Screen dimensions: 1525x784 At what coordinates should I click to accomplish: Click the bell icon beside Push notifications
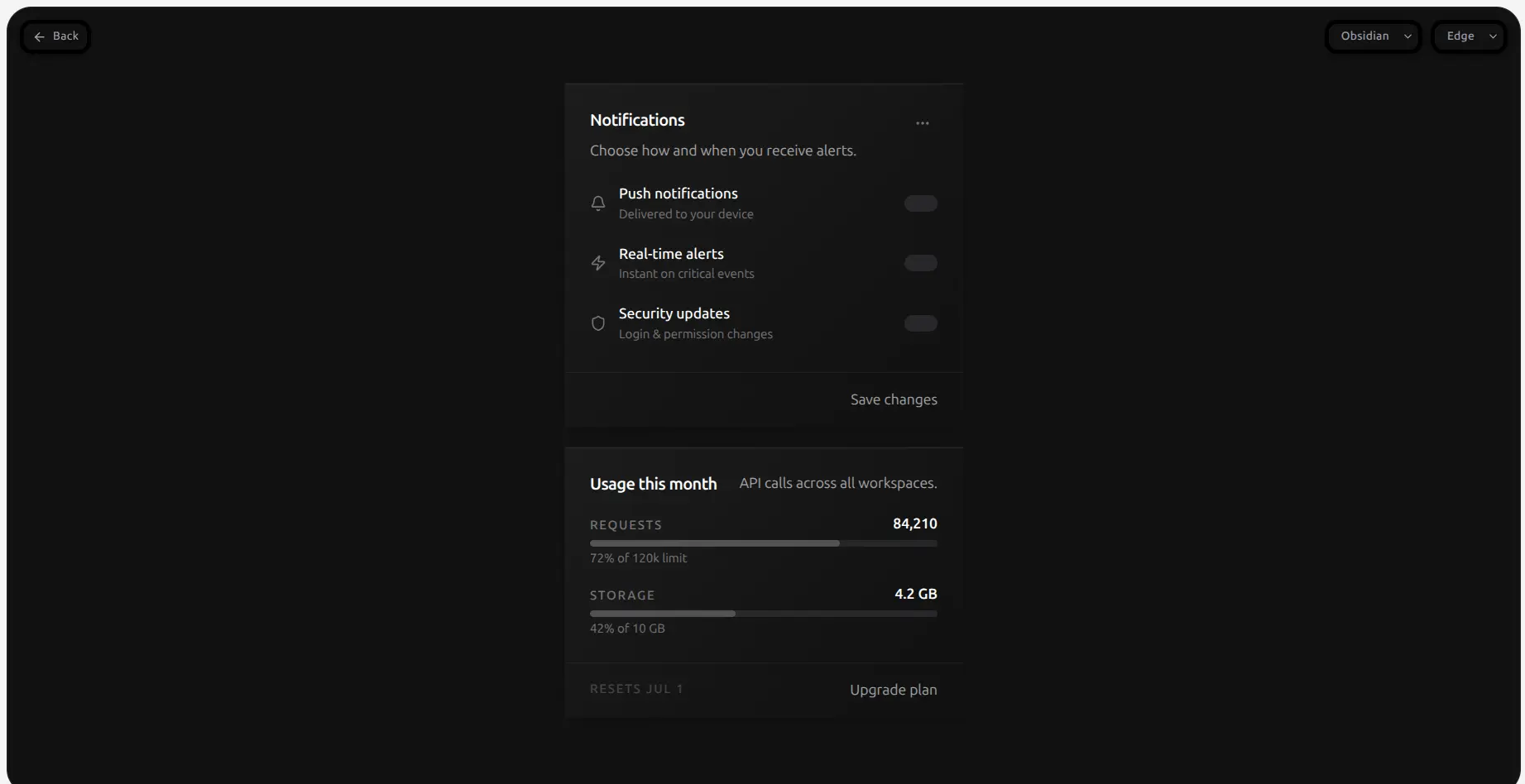point(598,203)
